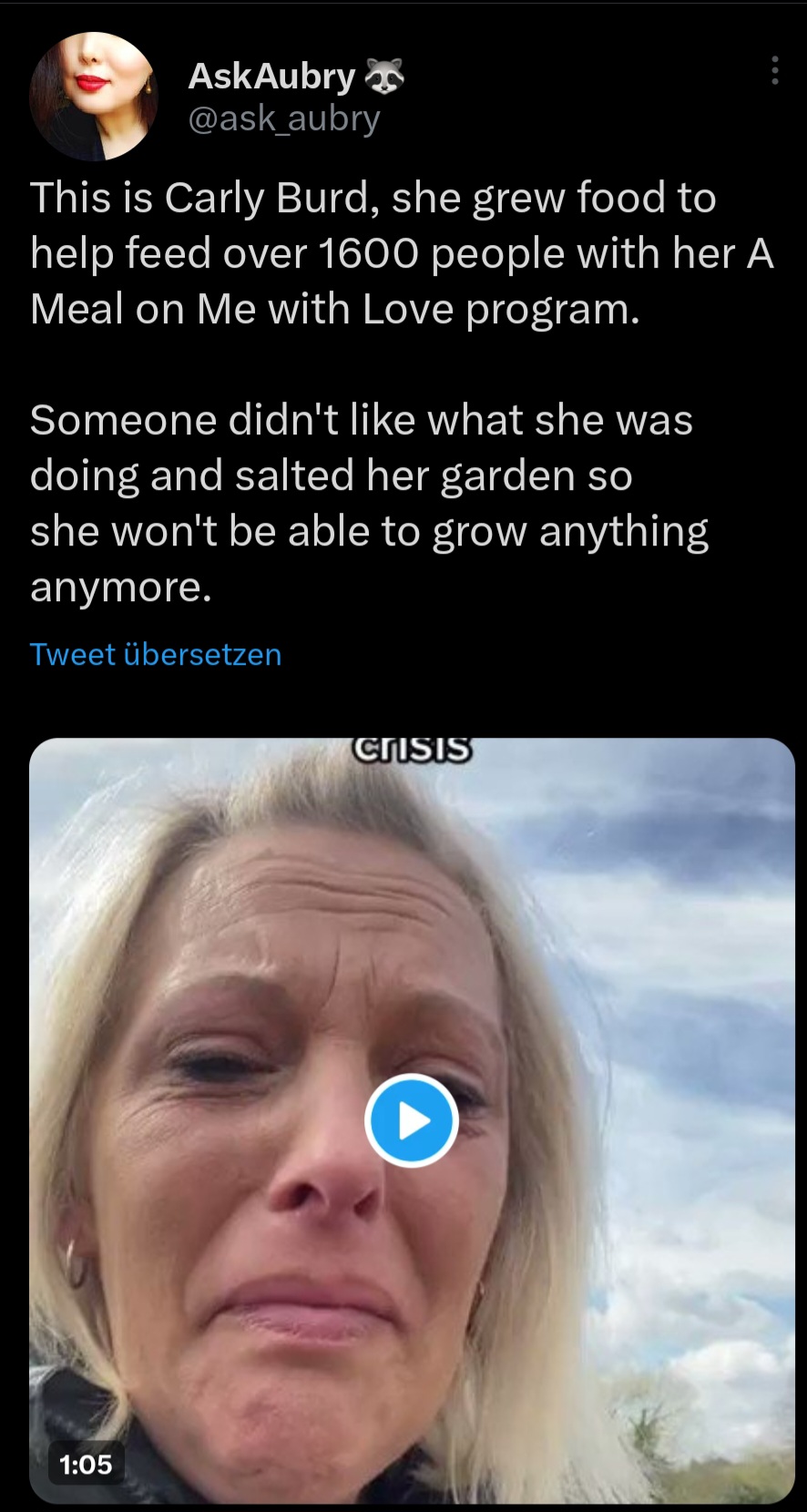Open the AskAubry display name

[x=271, y=77]
